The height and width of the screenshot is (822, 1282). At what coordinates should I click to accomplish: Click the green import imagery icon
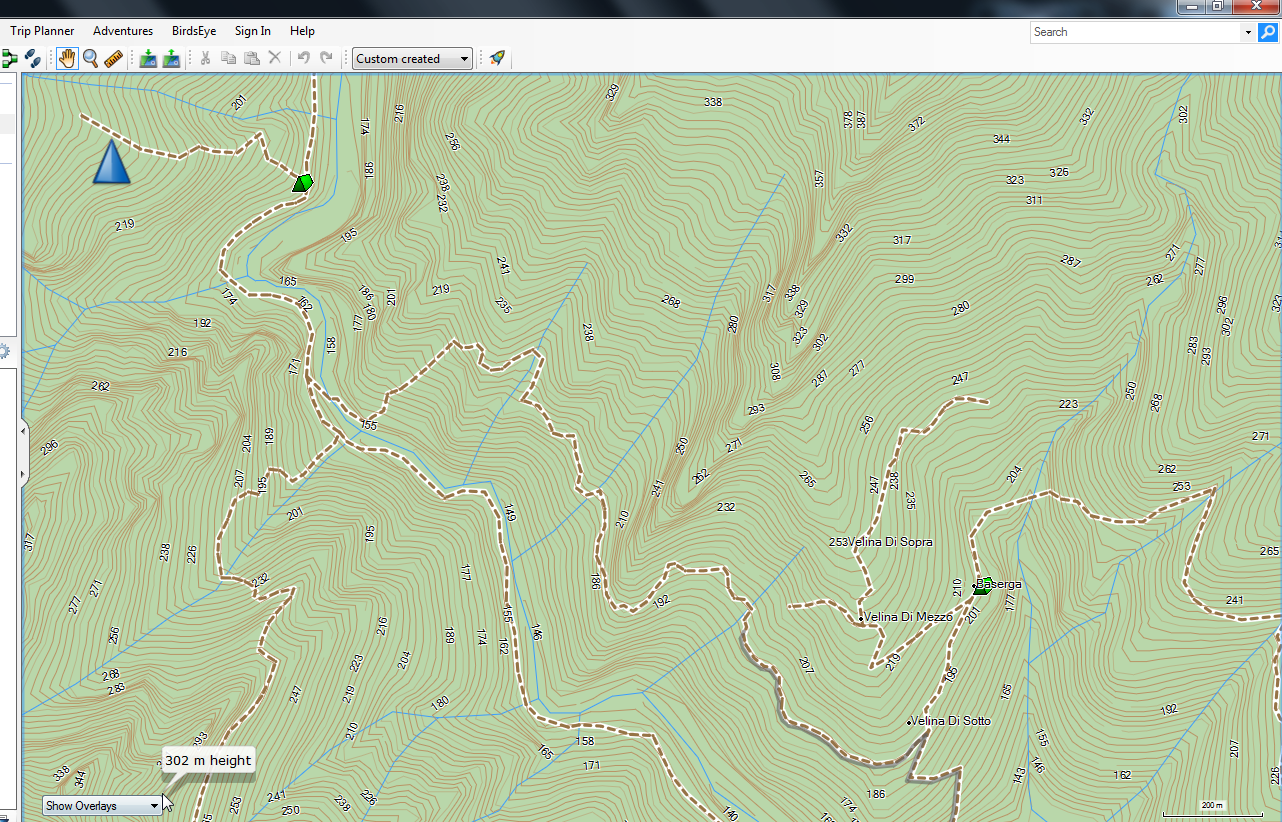point(147,58)
